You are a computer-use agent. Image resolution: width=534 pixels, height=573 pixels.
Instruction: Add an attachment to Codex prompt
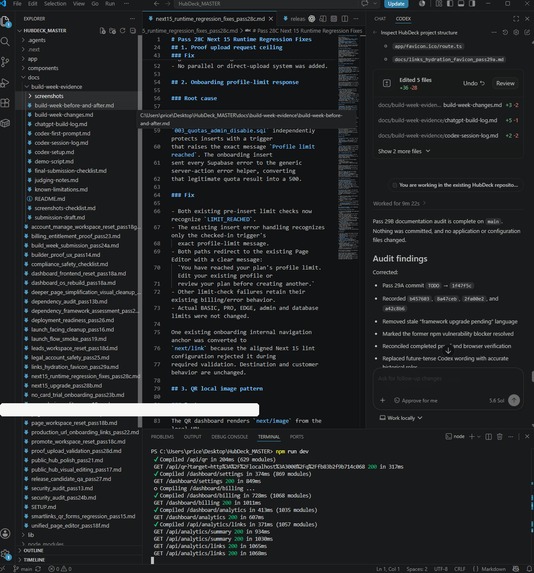point(383,400)
